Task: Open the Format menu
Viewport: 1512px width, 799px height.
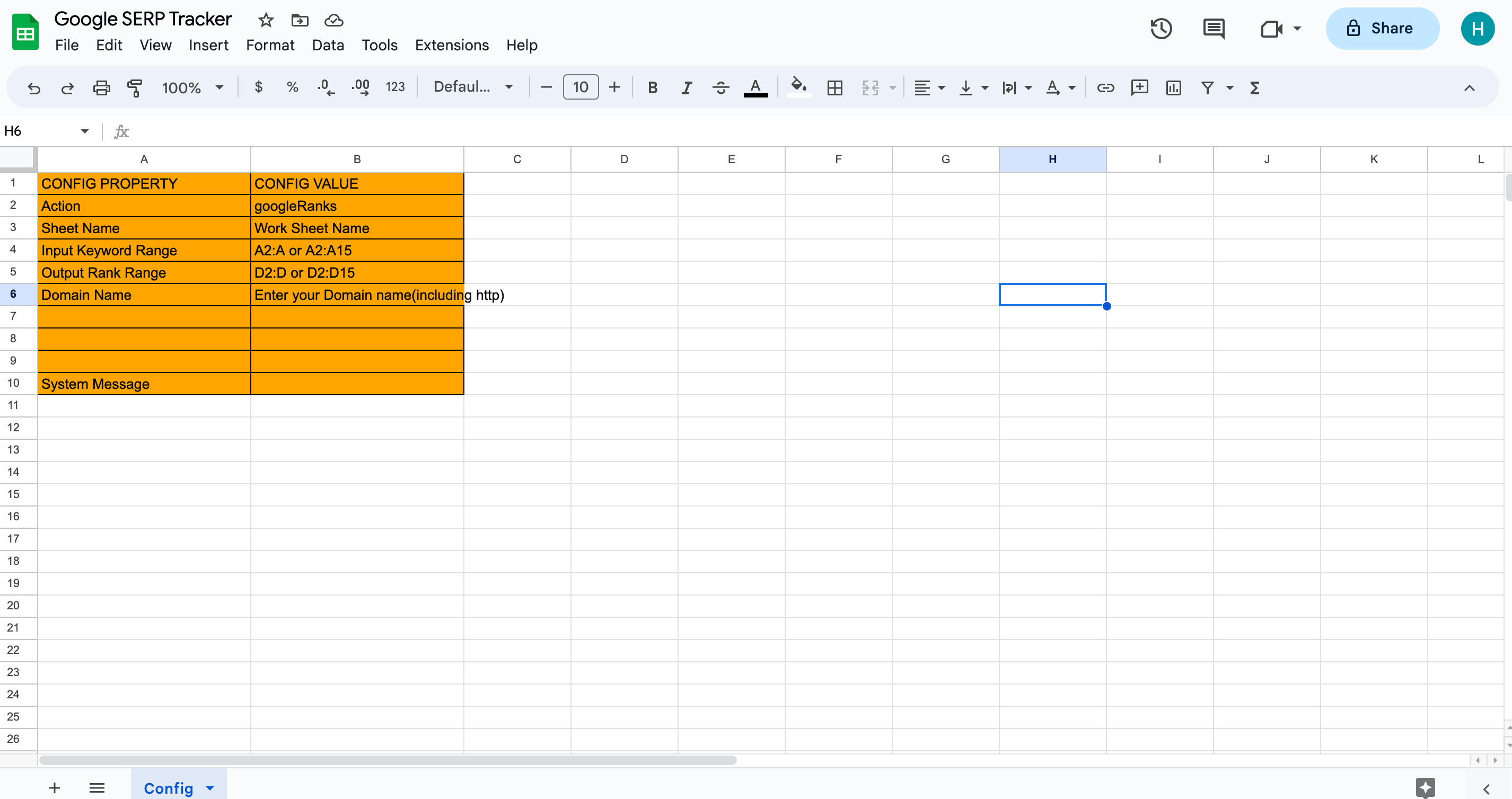Action: click(270, 45)
